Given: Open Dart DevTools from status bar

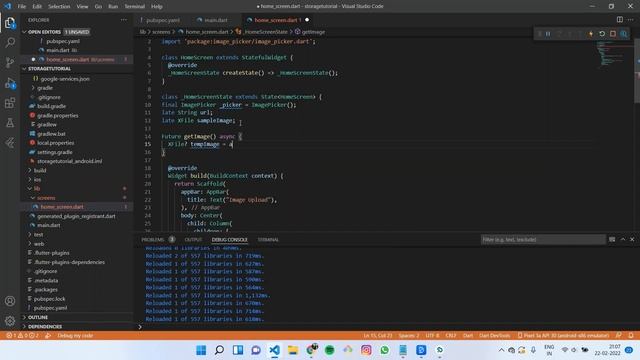Looking at the screenshot, I should 494,336.
